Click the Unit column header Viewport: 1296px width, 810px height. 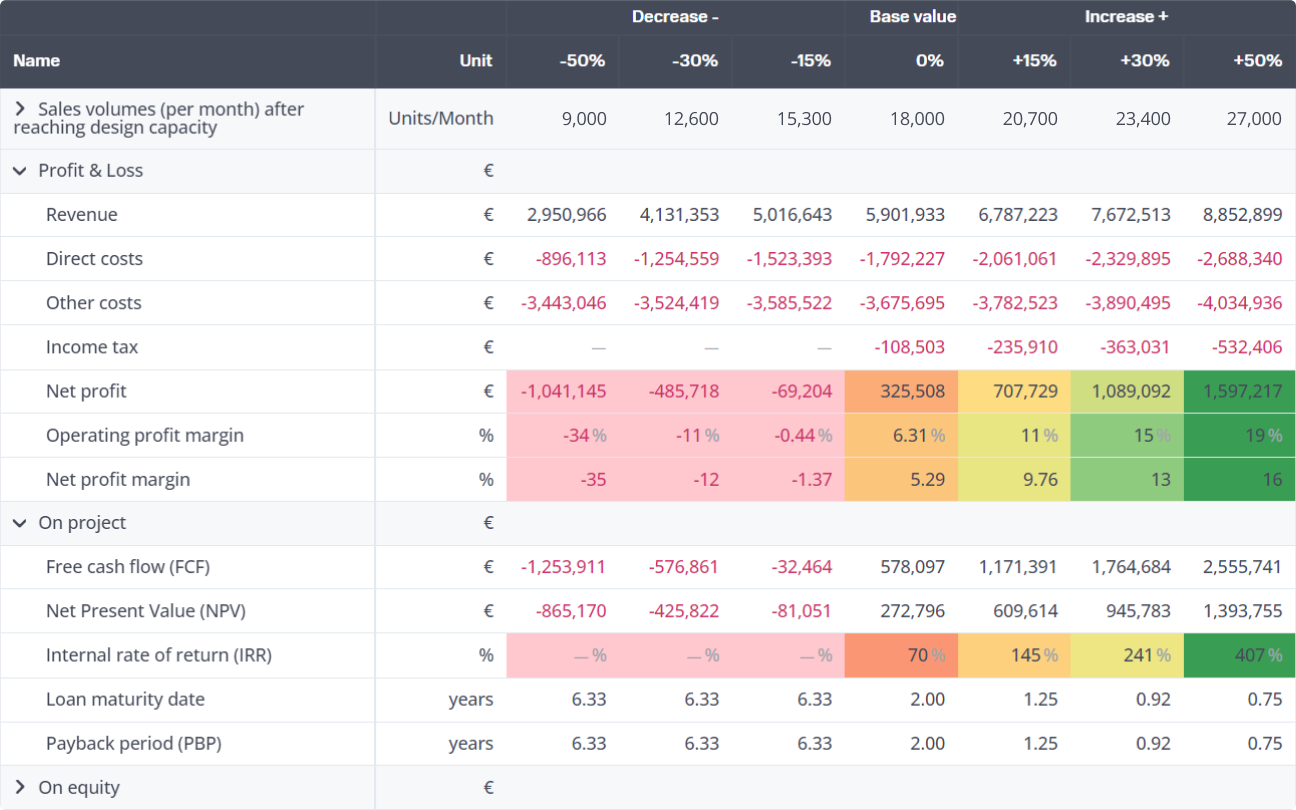pos(476,61)
